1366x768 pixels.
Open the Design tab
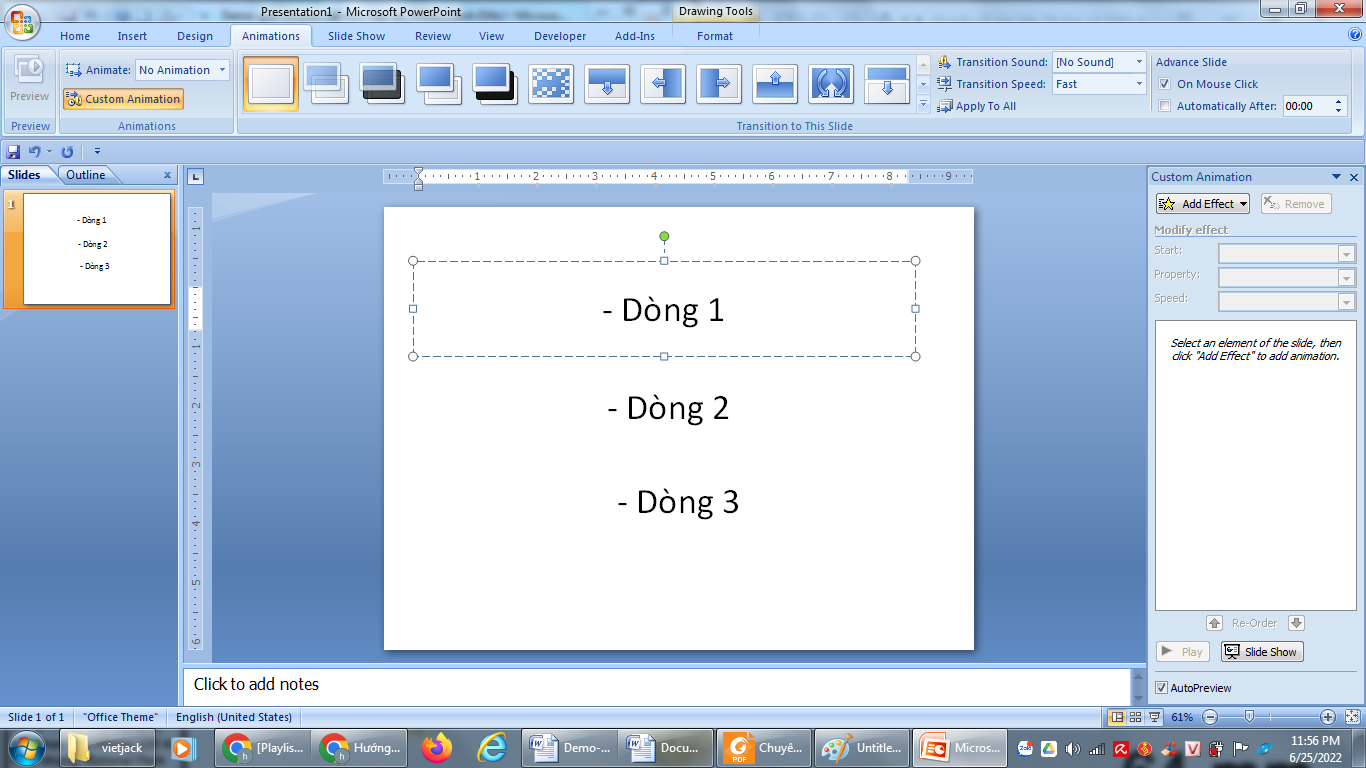click(x=195, y=36)
